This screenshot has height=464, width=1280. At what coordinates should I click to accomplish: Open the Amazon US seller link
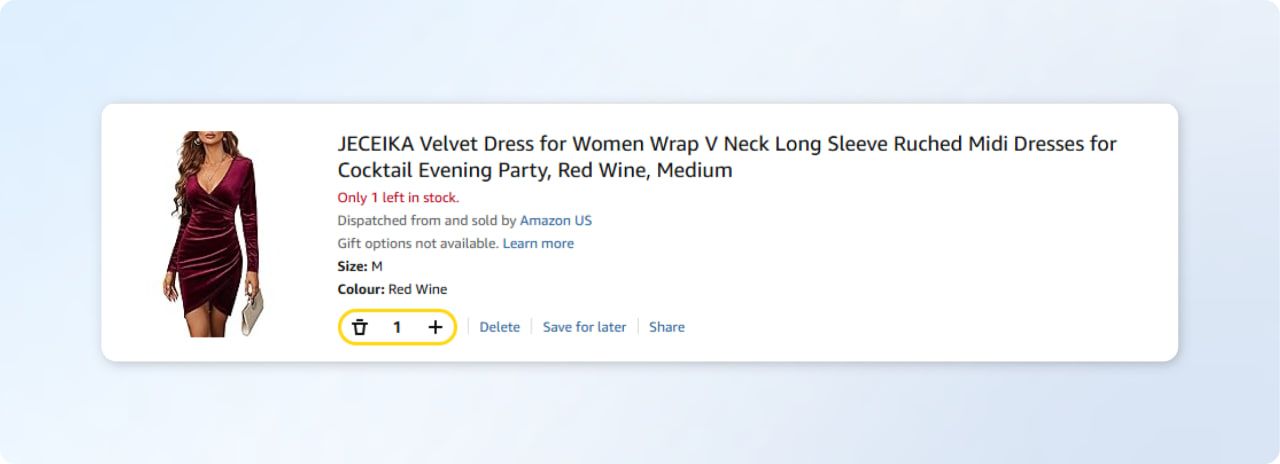pos(556,220)
